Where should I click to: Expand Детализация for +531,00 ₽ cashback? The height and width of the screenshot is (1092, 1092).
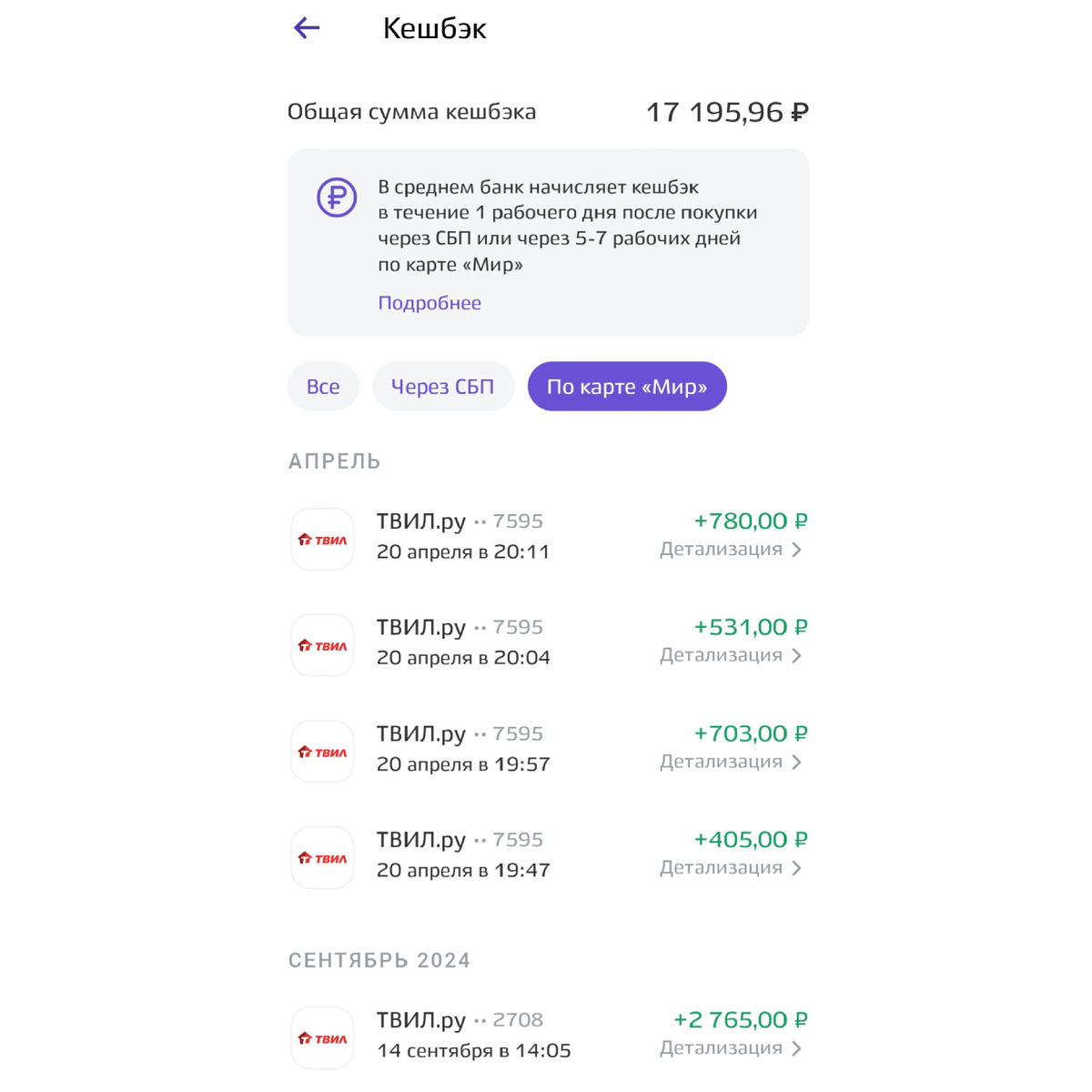(x=730, y=655)
